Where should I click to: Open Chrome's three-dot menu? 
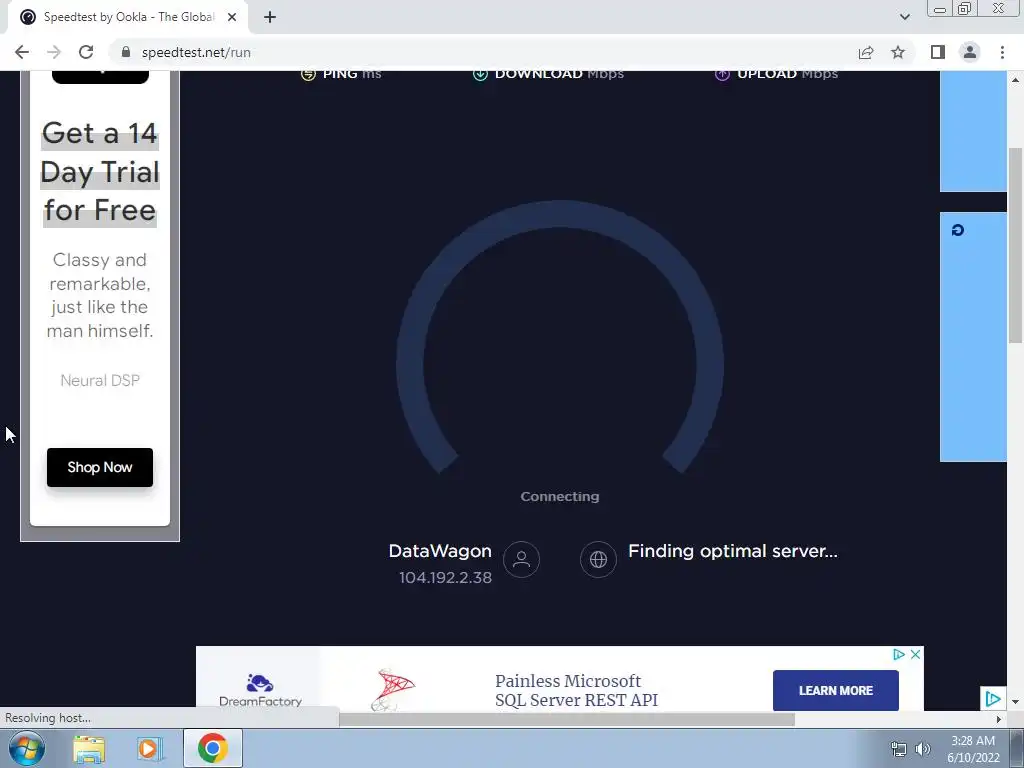click(x=1002, y=52)
